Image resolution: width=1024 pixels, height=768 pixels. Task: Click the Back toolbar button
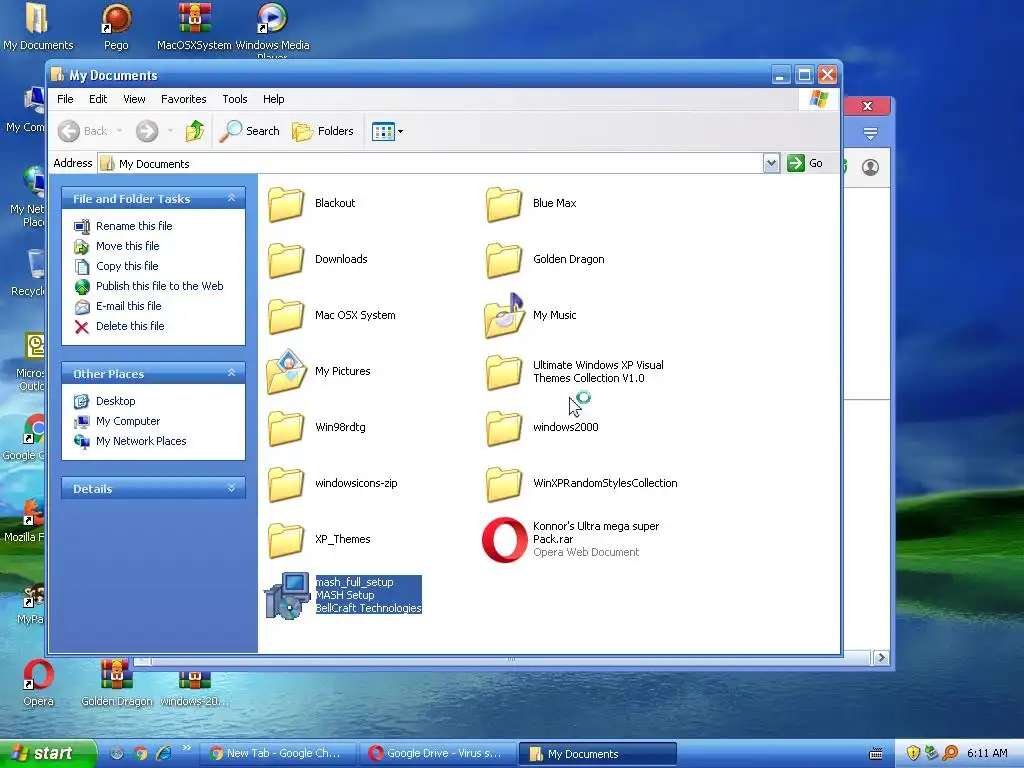click(83, 131)
